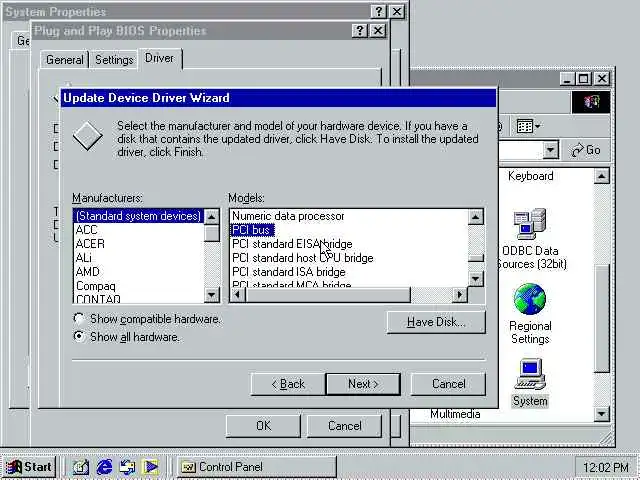Image resolution: width=640 pixels, height=480 pixels.
Task: Click Models list scroll left arrow
Action: click(238, 294)
